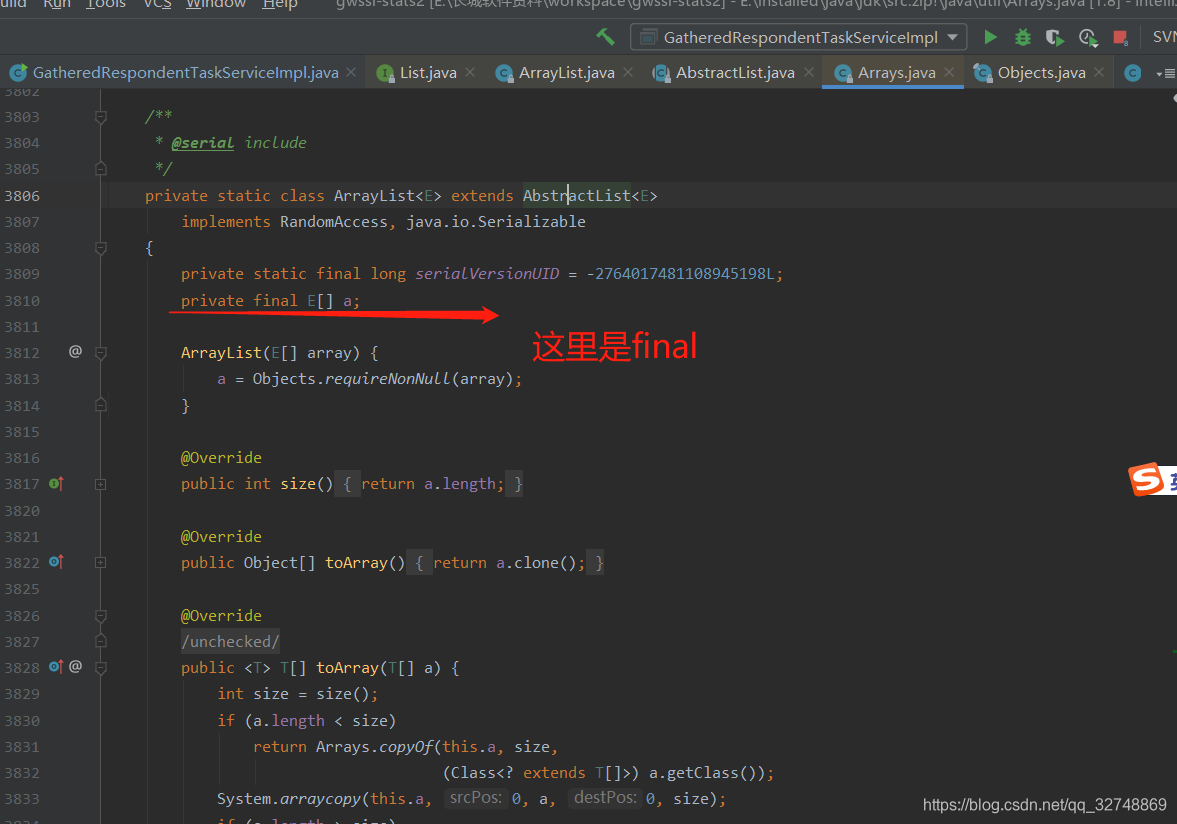Click the @serial javadoc tag

[x=203, y=143]
